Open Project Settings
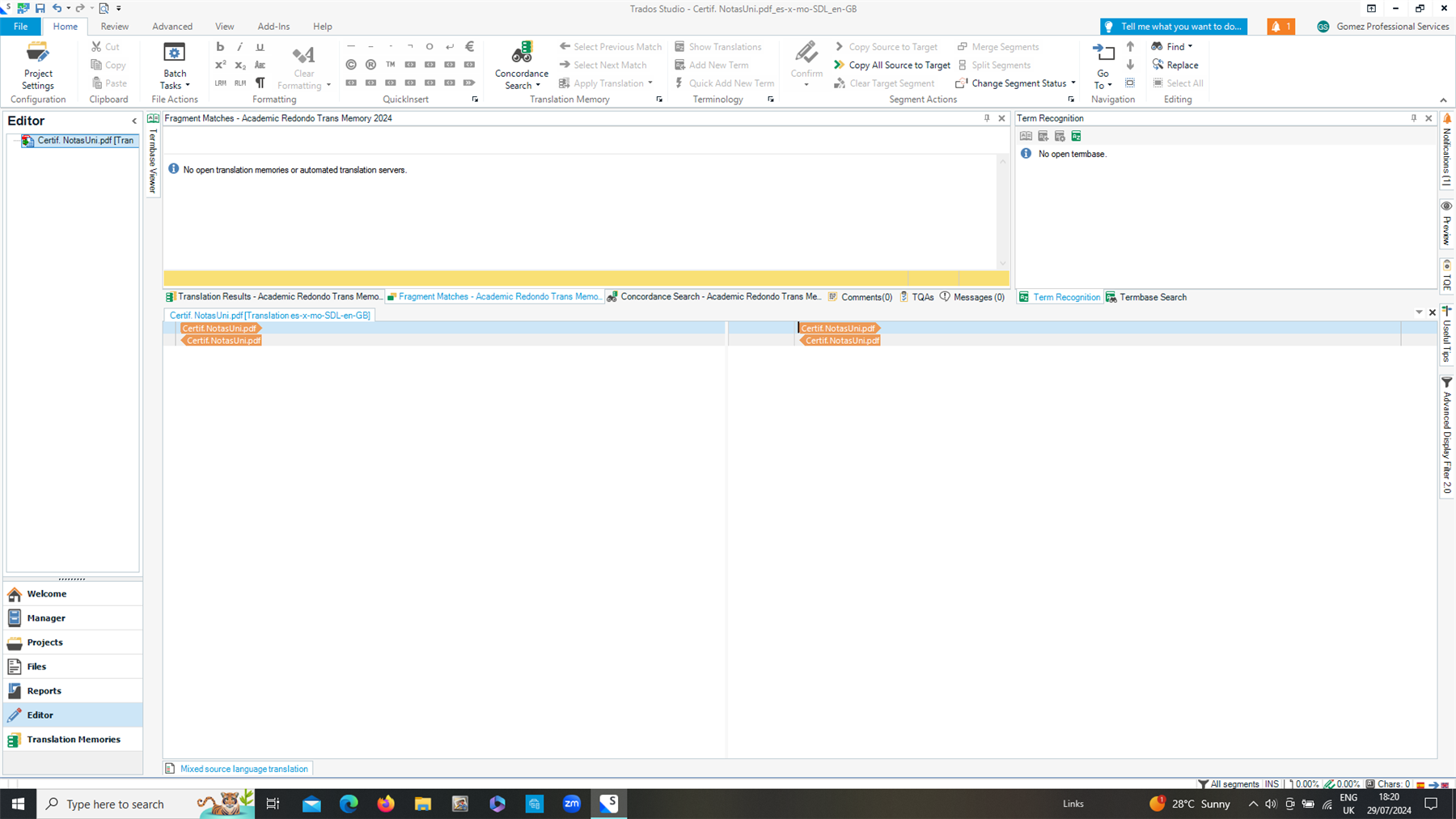Viewport: 1456px width, 819px height. [x=38, y=66]
